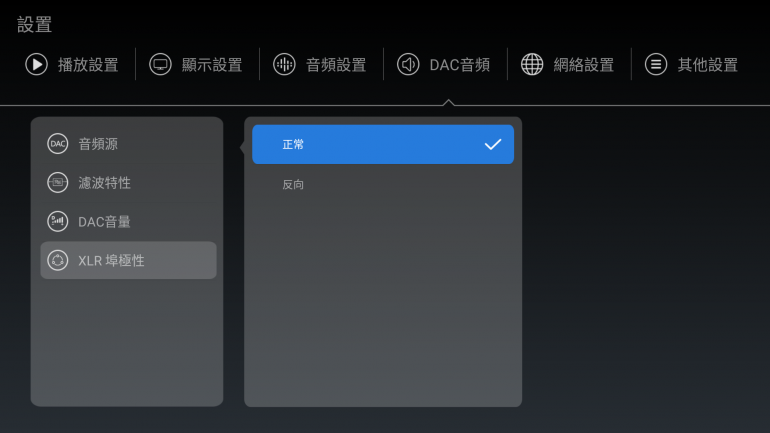The height and width of the screenshot is (433, 770).
Task: Switch to the 其他設置 tab
Action: 691,64
